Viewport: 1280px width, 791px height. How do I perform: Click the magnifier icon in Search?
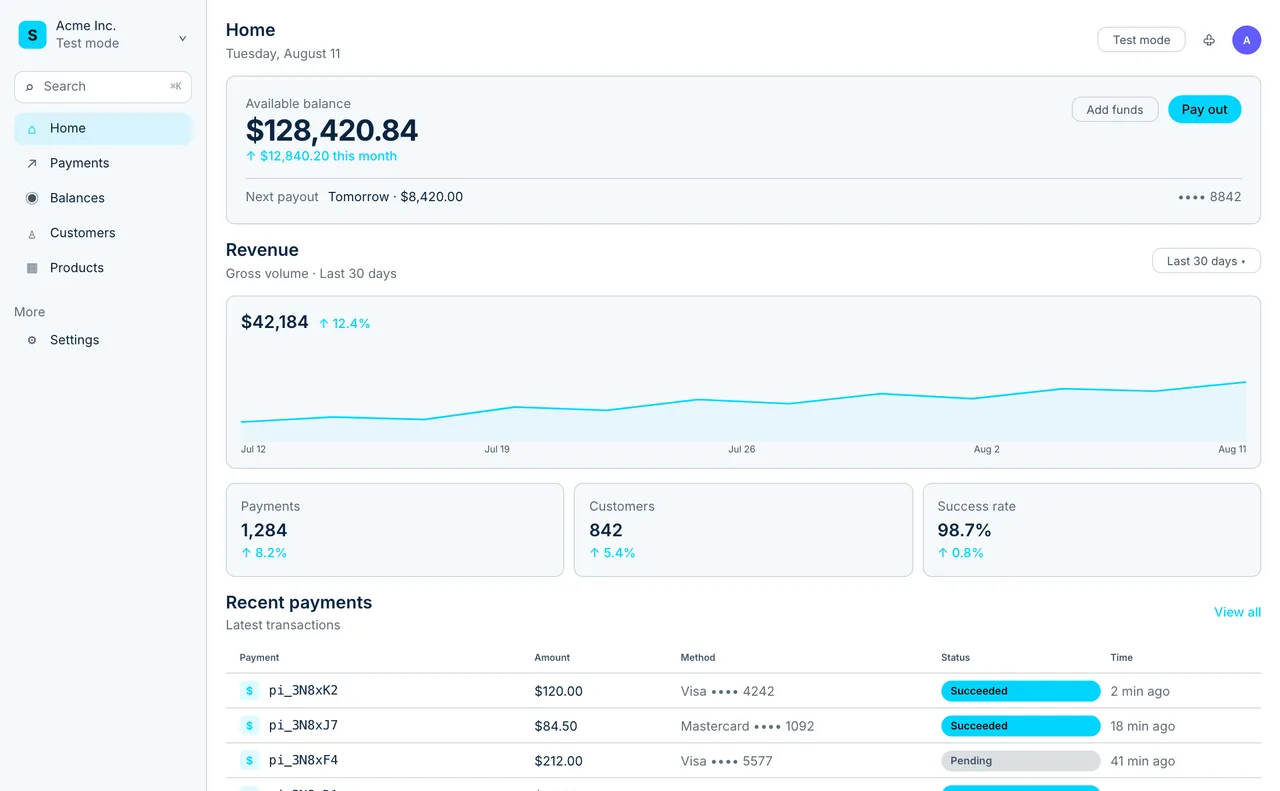tap(30, 87)
